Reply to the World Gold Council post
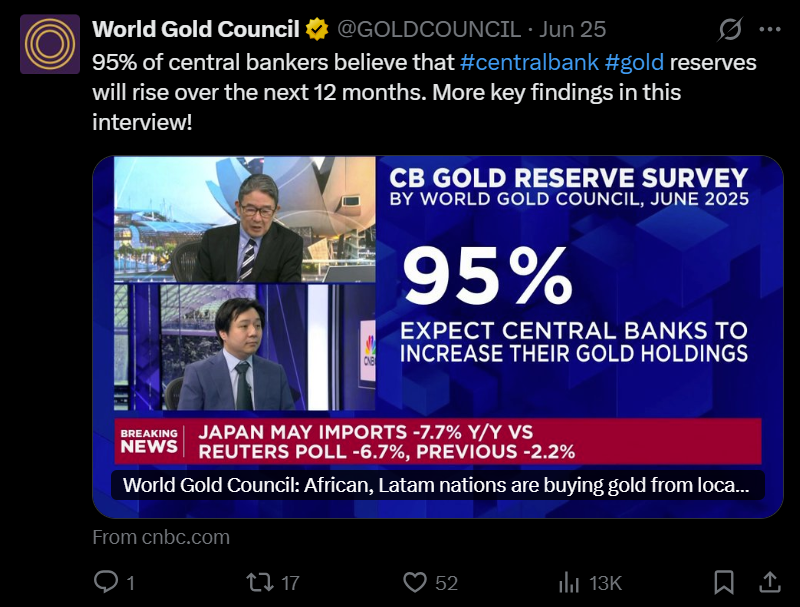 tap(107, 582)
